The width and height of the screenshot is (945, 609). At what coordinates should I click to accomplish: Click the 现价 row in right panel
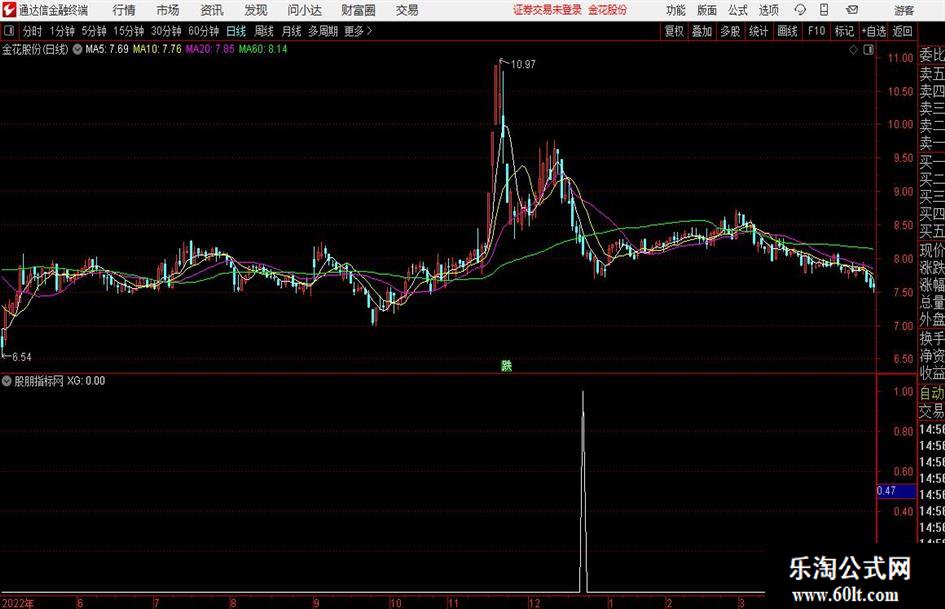tap(931, 250)
